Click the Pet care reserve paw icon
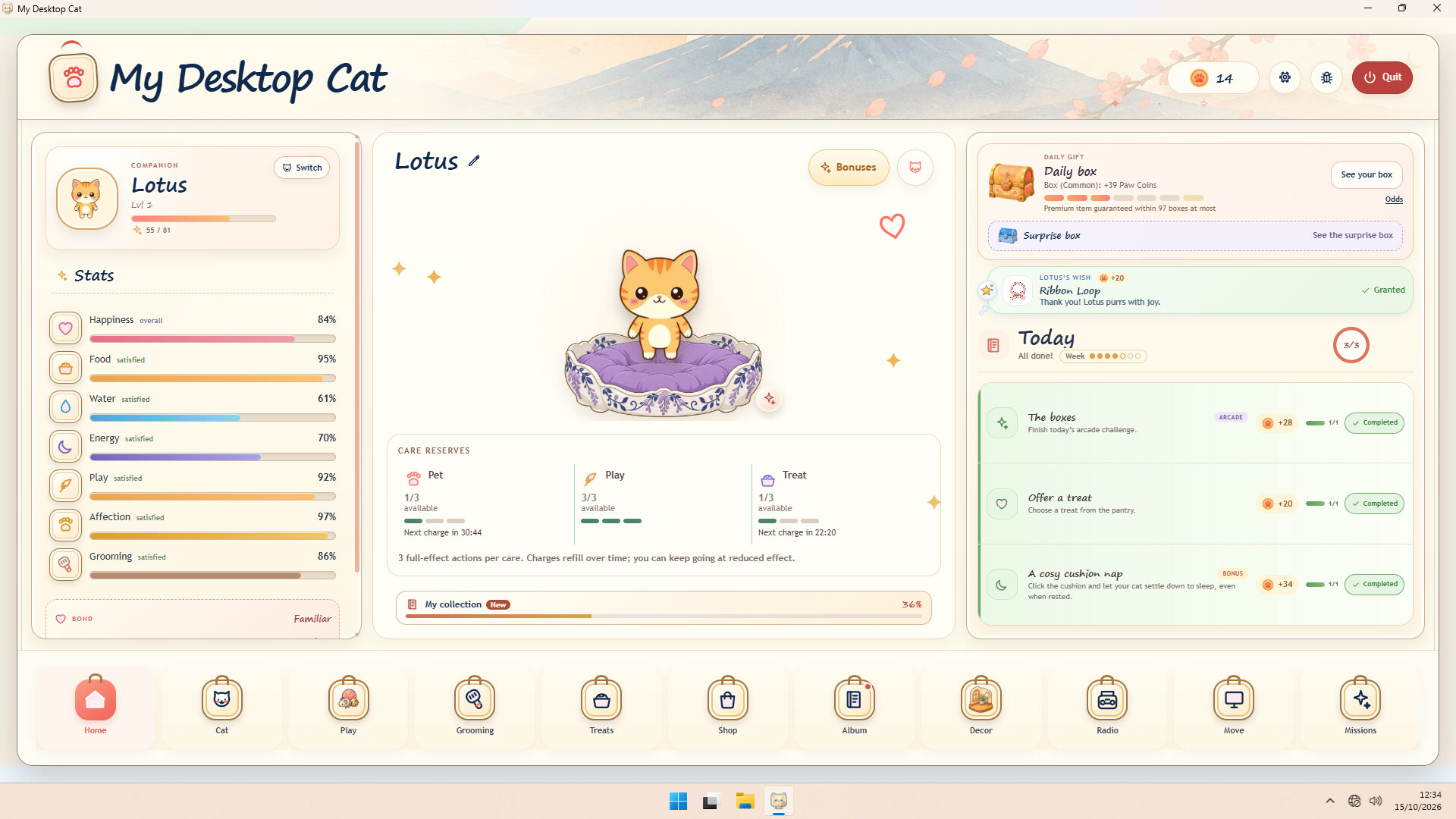 point(413,479)
